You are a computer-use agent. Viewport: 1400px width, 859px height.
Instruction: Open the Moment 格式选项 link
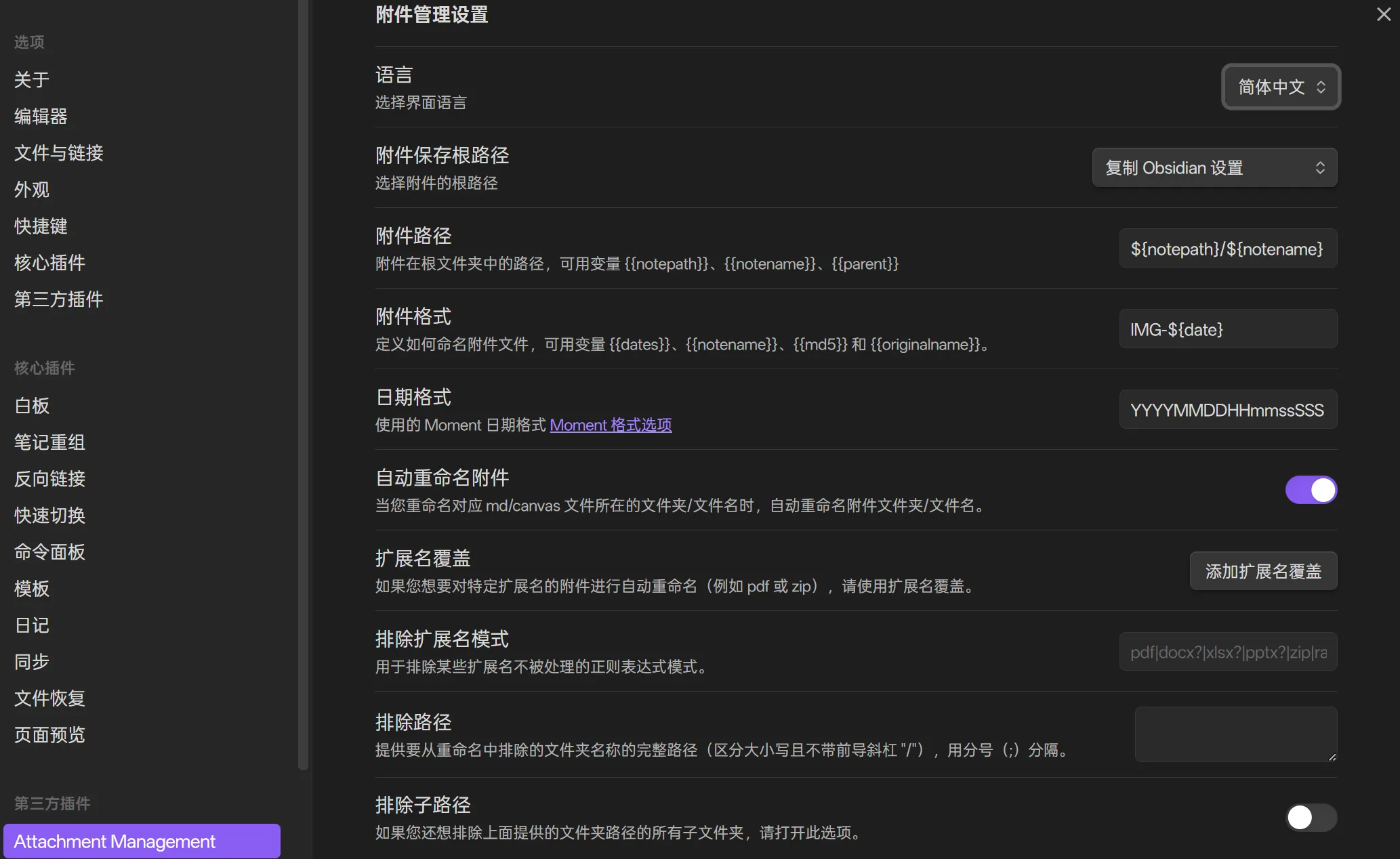coord(611,425)
